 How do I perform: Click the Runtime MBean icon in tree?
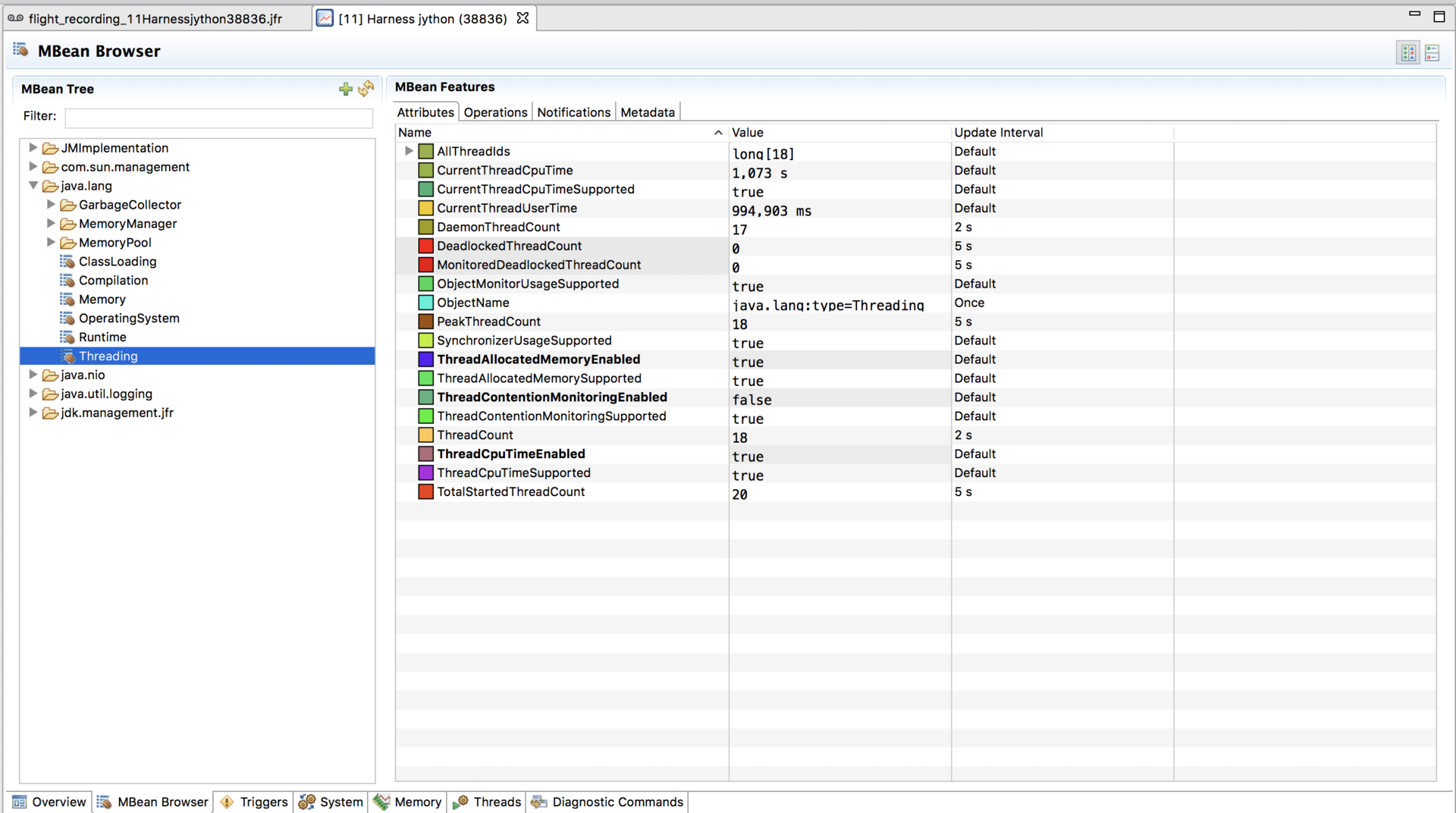pyautogui.click(x=67, y=337)
